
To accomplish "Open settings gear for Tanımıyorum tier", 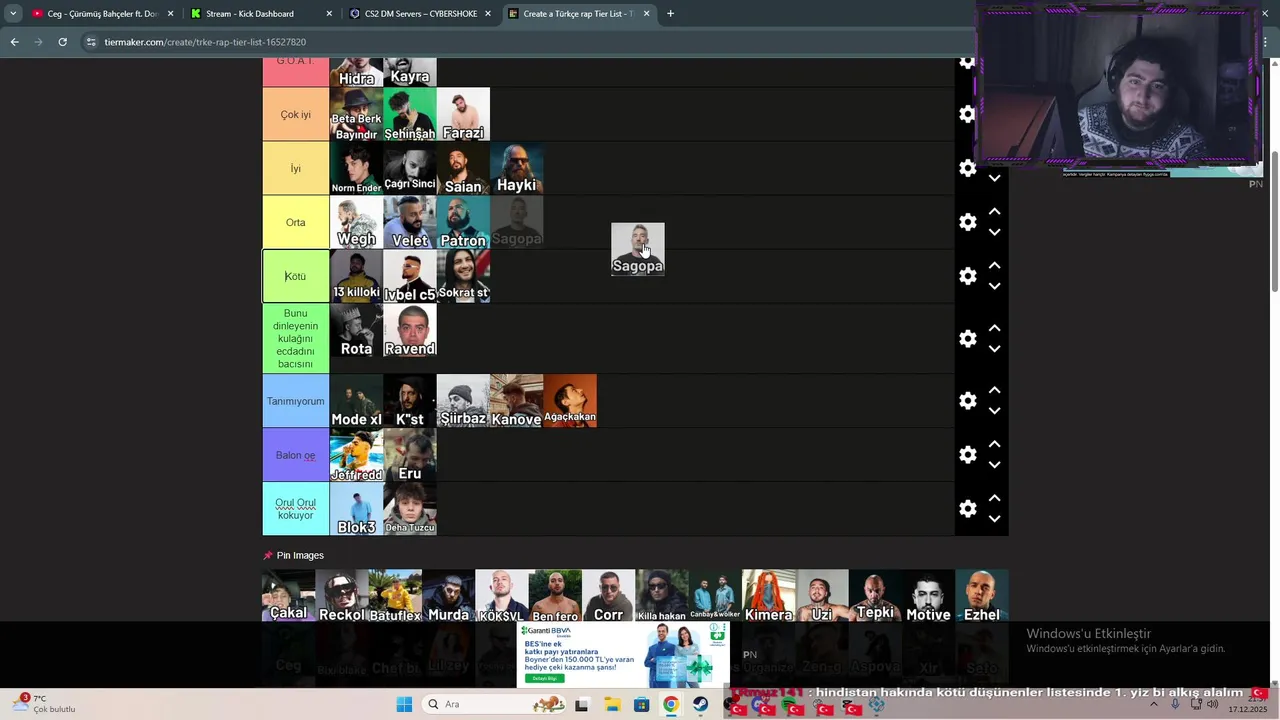I will point(967,401).
